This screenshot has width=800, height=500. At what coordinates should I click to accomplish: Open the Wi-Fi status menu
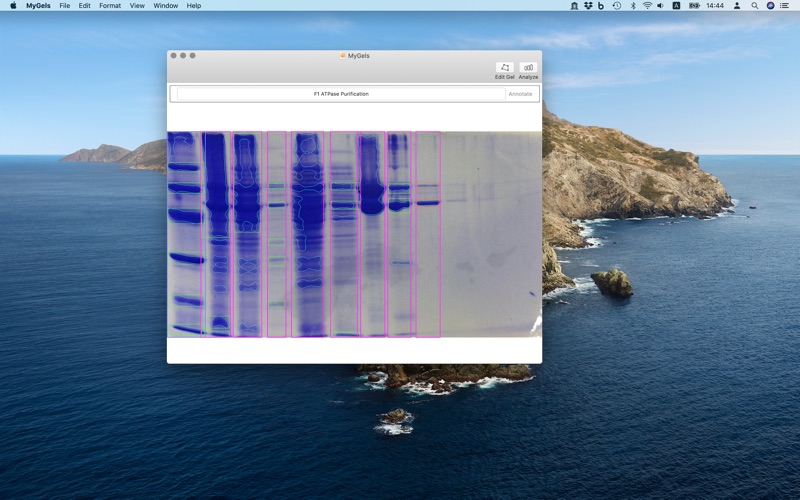(x=647, y=5)
